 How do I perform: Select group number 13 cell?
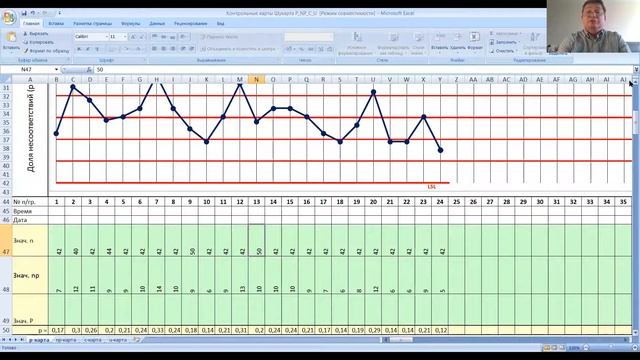tap(256, 202)
